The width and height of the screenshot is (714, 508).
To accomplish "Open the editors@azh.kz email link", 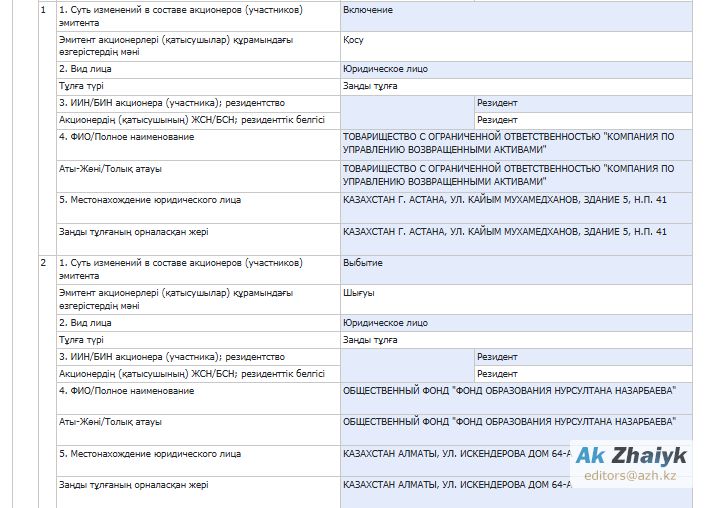I will 631,475.
